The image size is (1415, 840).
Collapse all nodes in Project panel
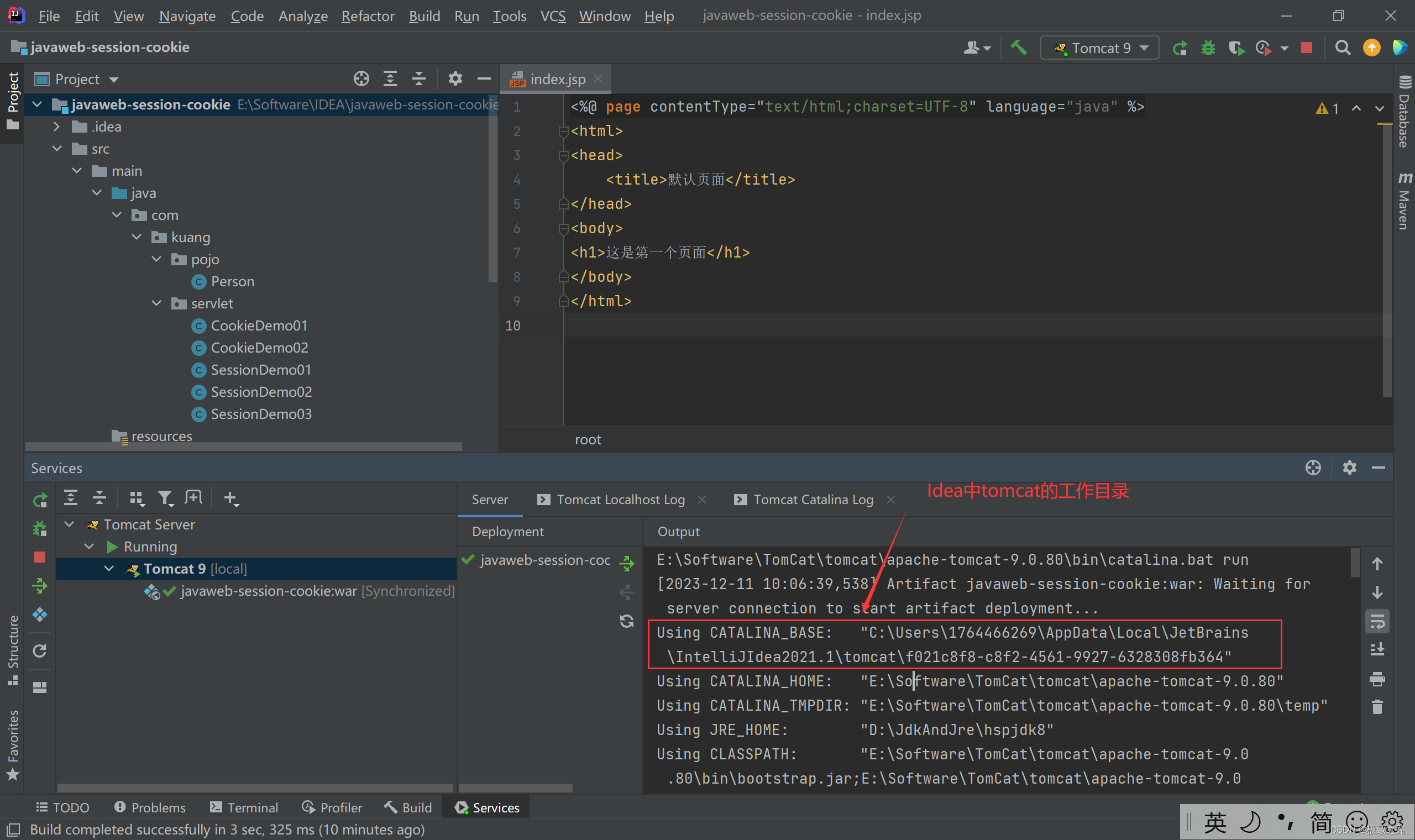(419, 78)
